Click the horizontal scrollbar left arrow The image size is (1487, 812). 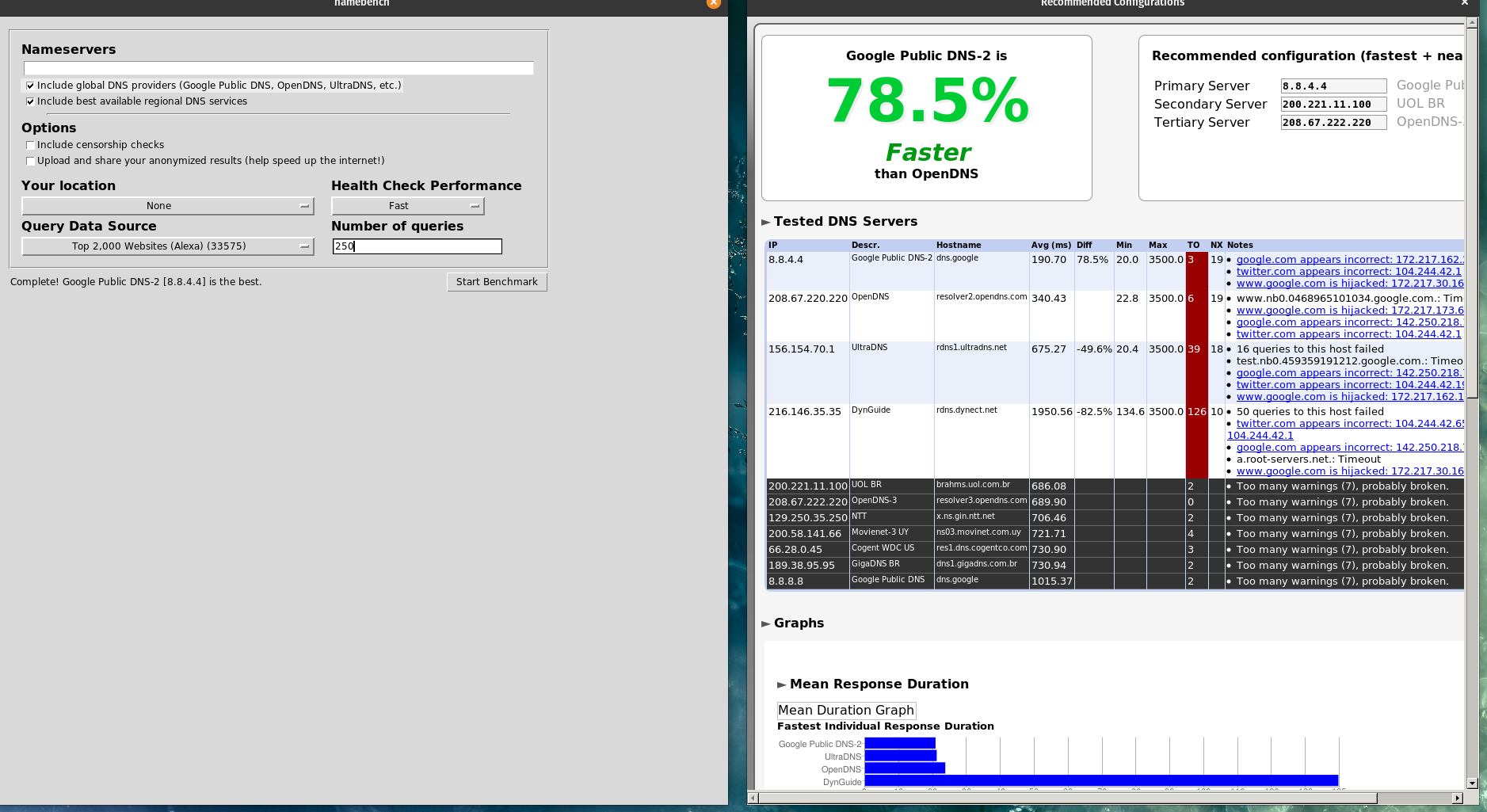[753, 798]
